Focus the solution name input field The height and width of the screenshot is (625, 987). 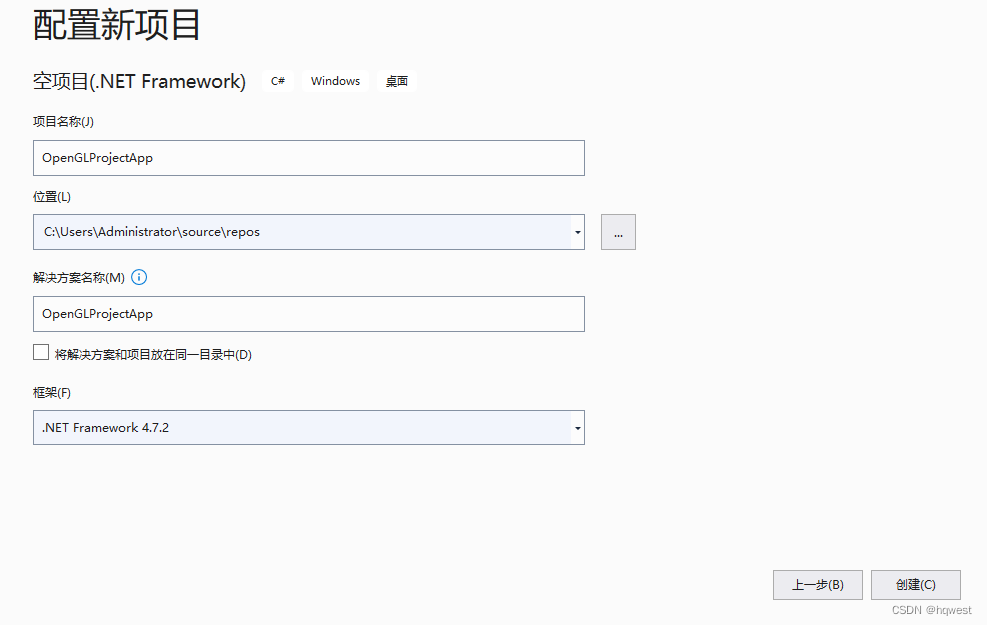coord(308,314)
